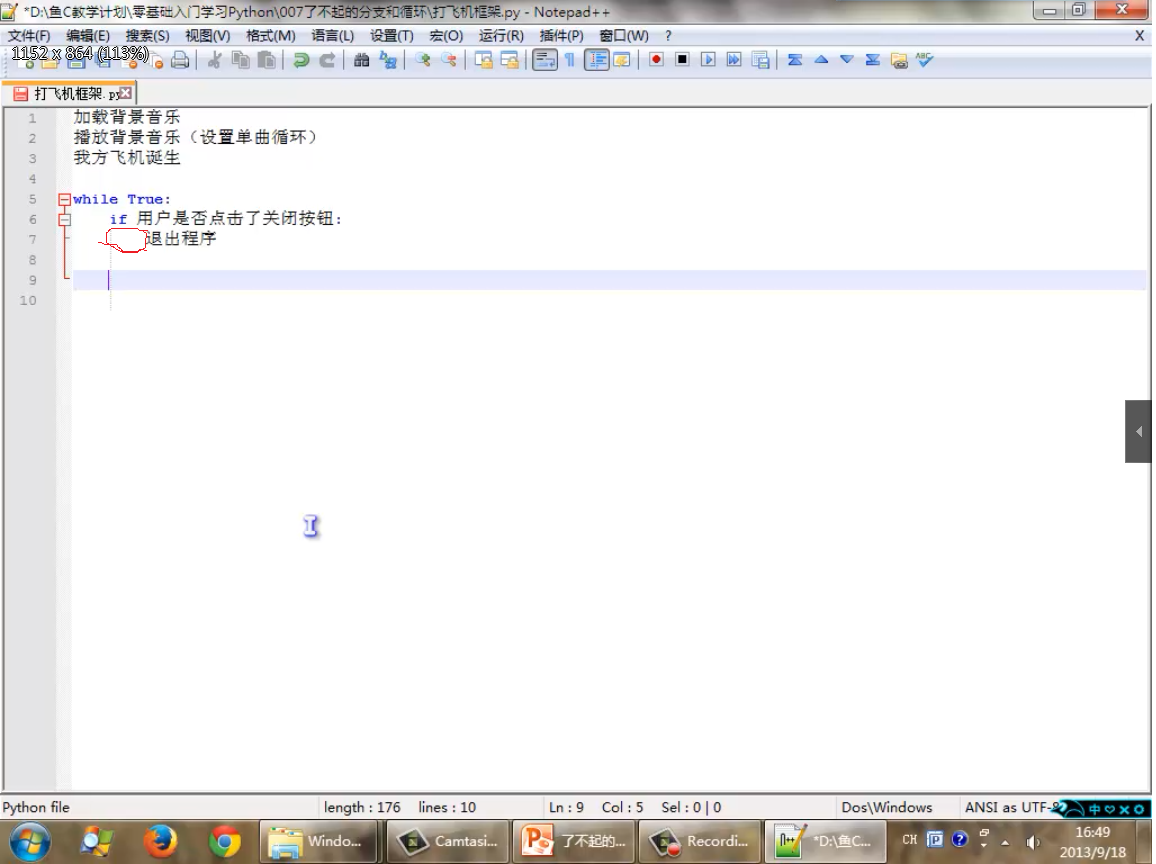Expand the side panel arrow at right edge
Viewport: 1156px width, 864px height.
1139,431
